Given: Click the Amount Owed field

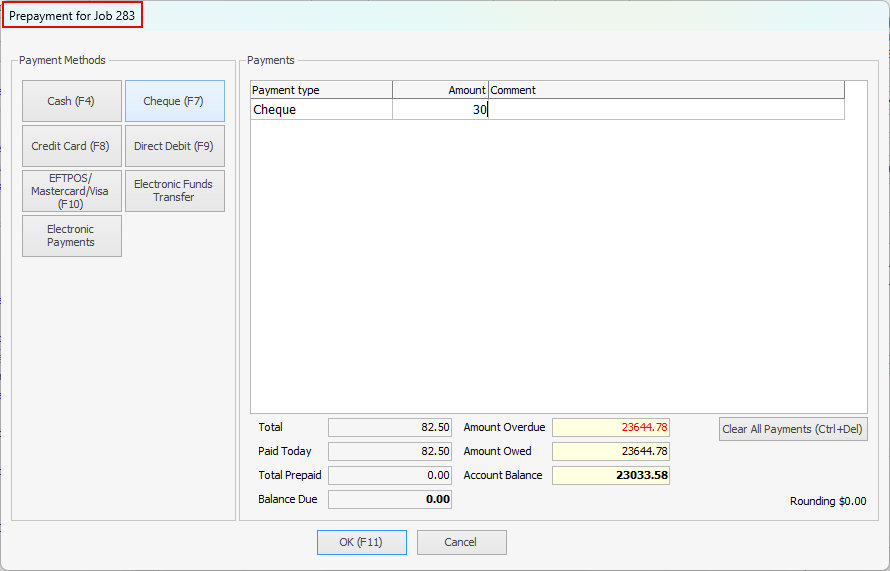Looking at the screenshot, I should click(611, 451).
